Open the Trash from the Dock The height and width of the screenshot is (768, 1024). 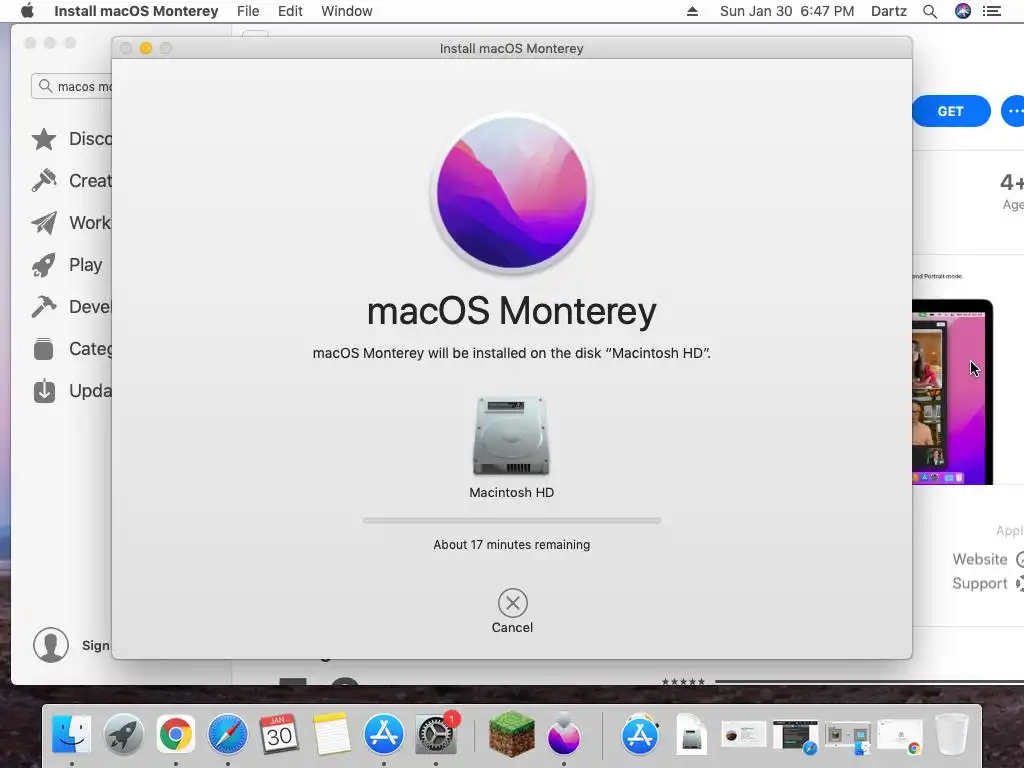(952, 735)
